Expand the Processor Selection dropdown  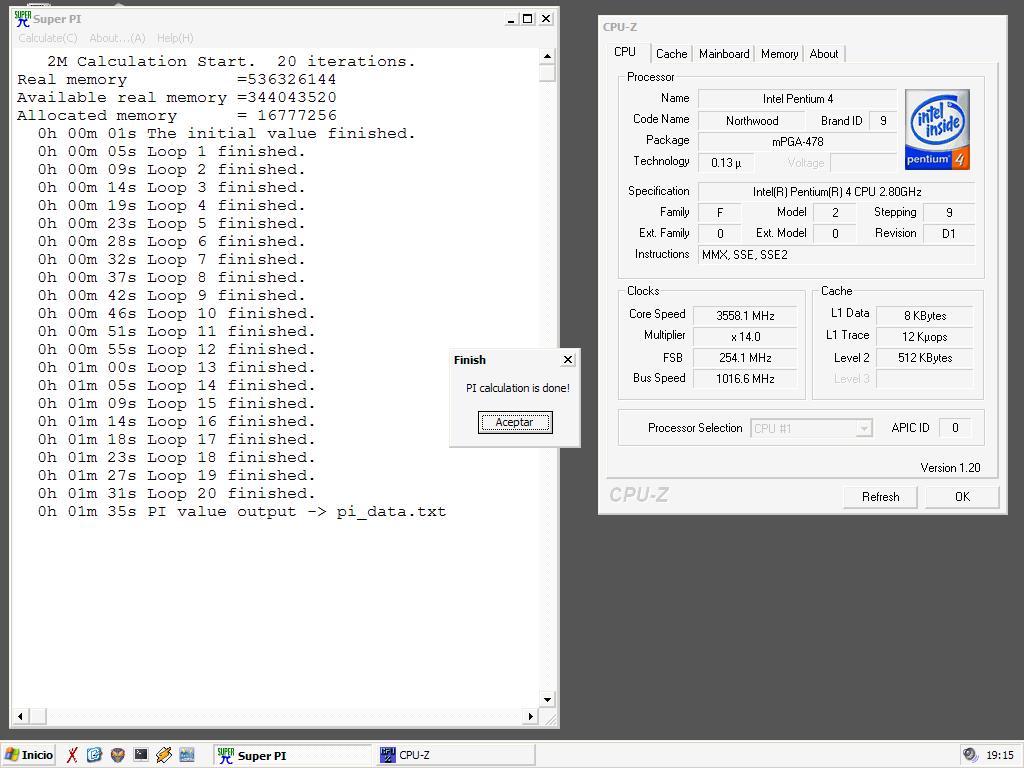[864, 428]
